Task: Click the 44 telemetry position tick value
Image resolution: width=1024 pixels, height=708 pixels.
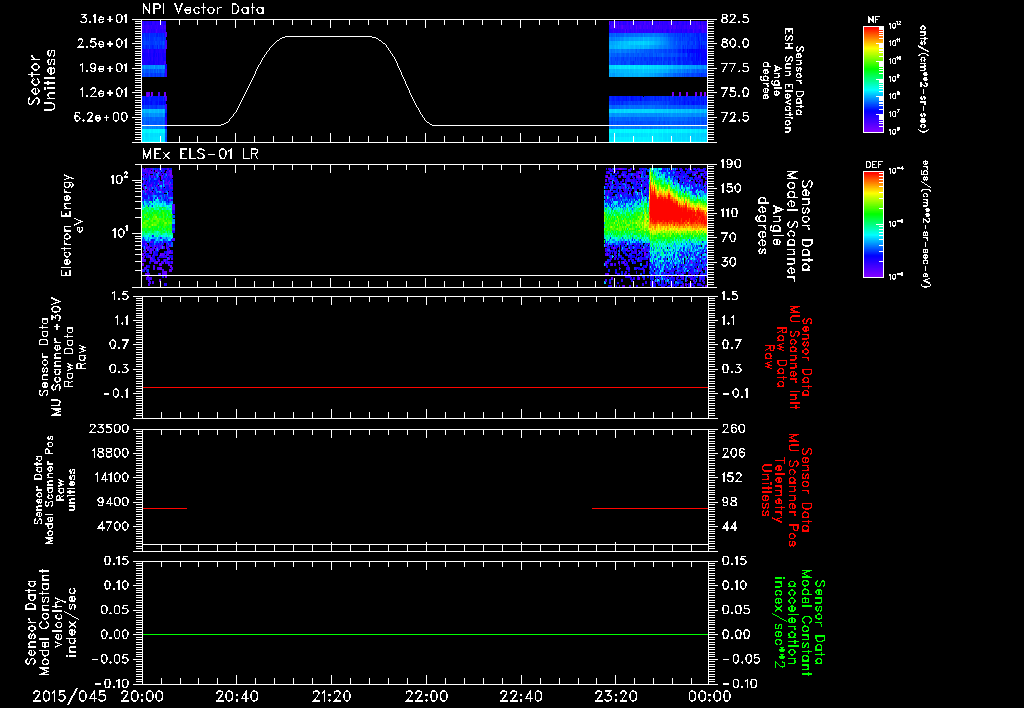Action: point(729,526)
